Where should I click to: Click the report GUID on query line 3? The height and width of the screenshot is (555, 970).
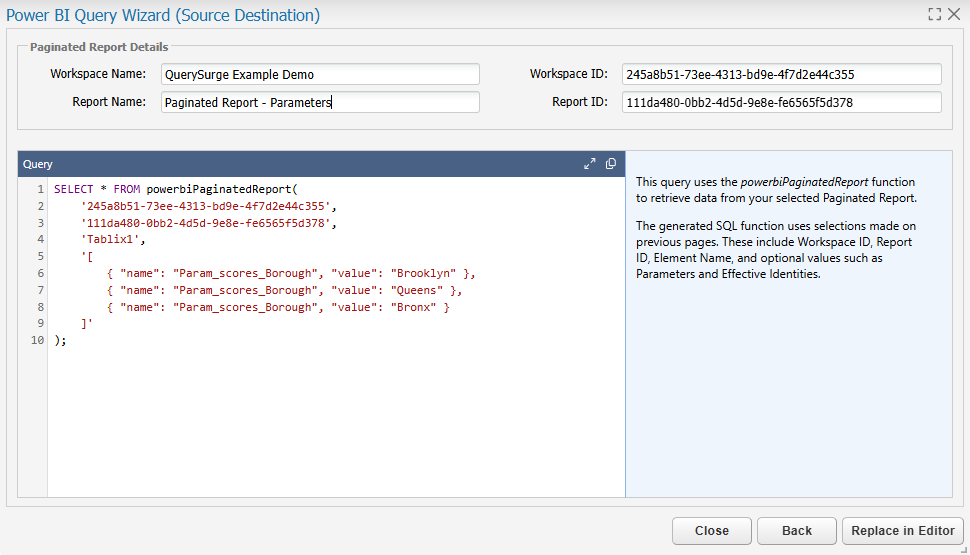(x=208, y=223)
